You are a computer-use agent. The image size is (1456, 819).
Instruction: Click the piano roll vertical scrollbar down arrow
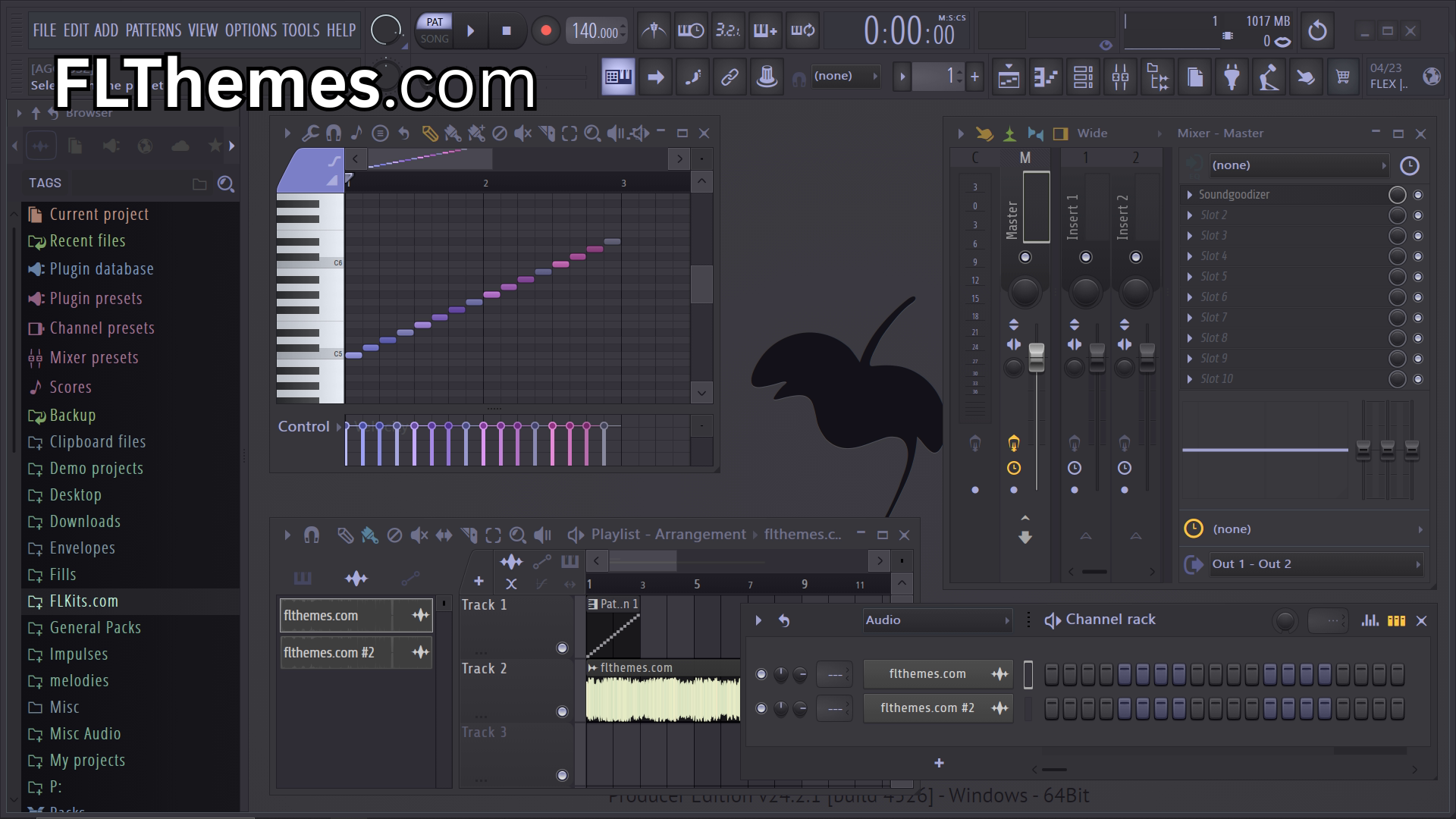(701, 393)
